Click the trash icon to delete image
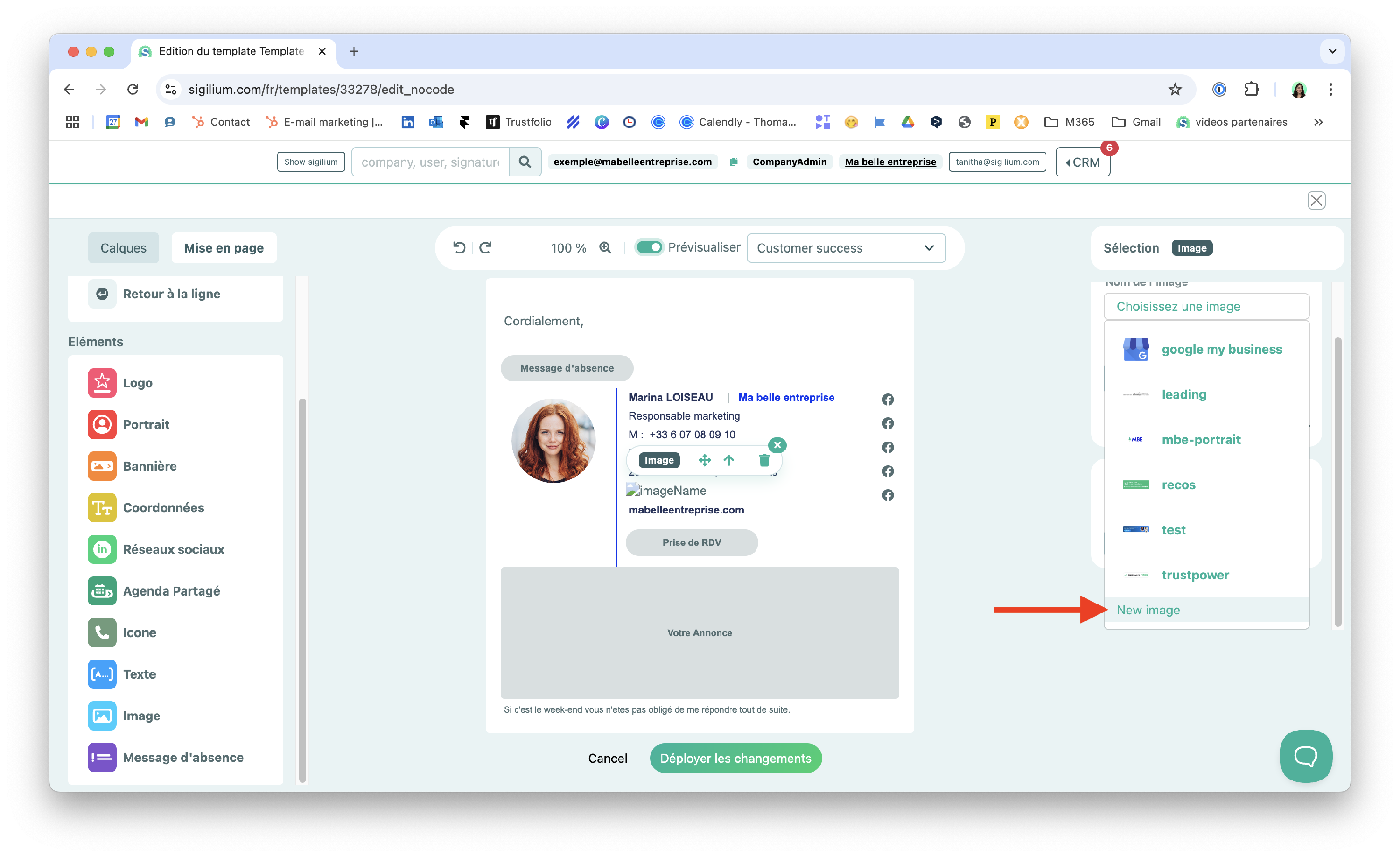 (x=764, y=460)
